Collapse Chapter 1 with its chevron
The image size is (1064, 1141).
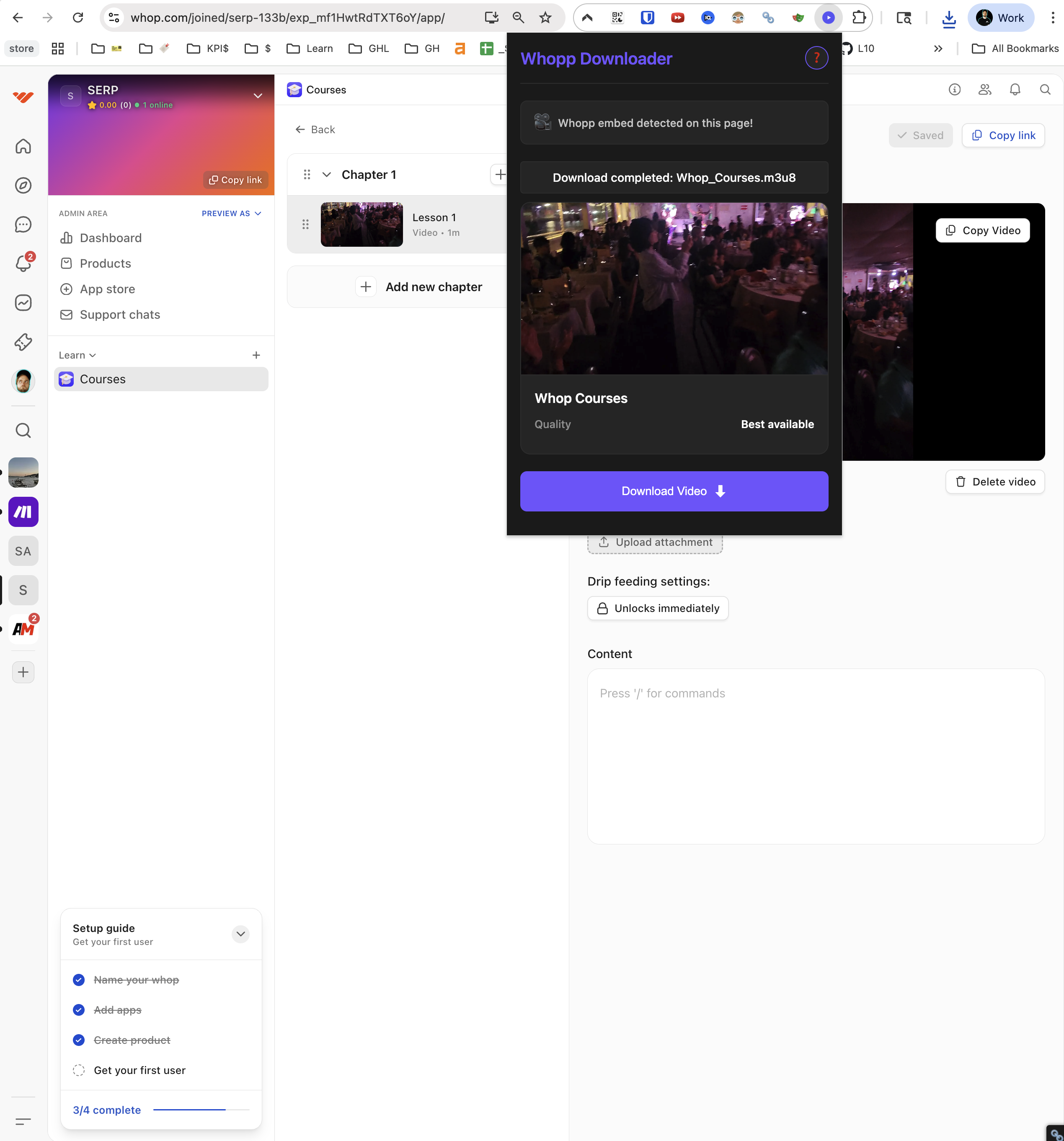coord(327,175)
